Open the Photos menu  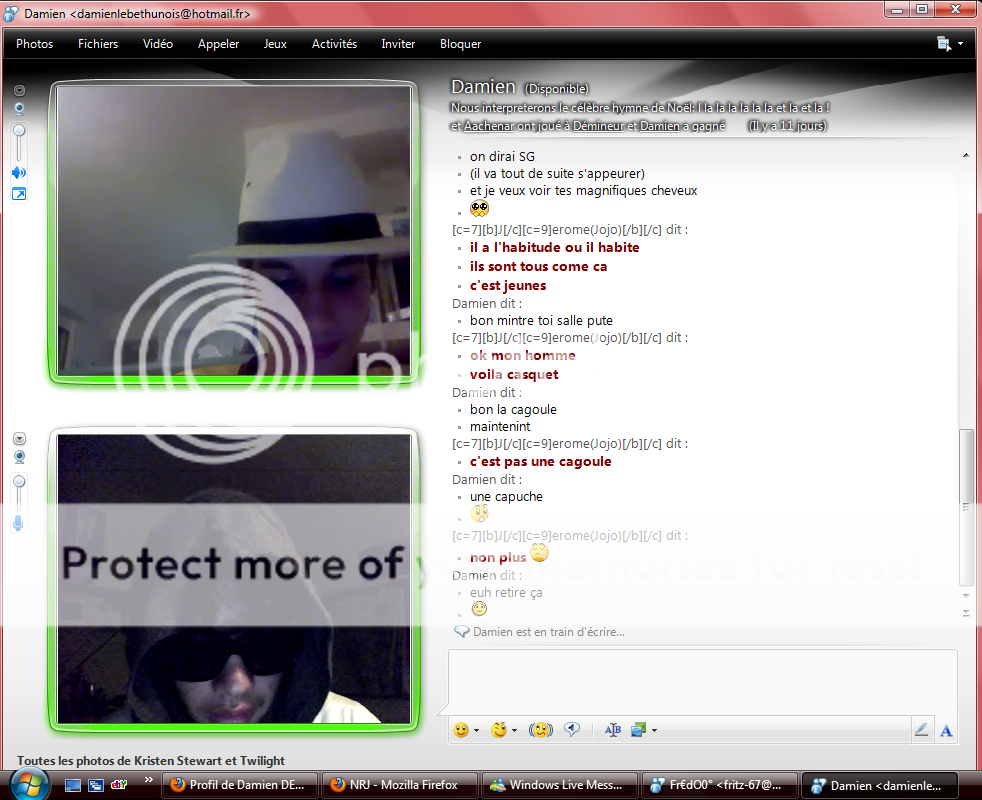pyautogui.click(x=34, y=44)
